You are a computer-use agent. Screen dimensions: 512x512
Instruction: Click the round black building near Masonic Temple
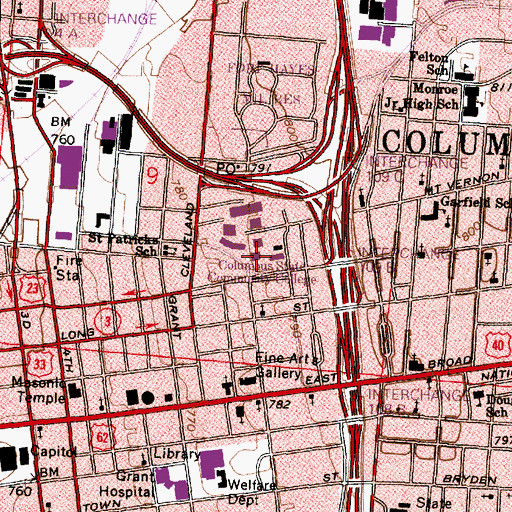pyautogui.click(x=148, y=398)
